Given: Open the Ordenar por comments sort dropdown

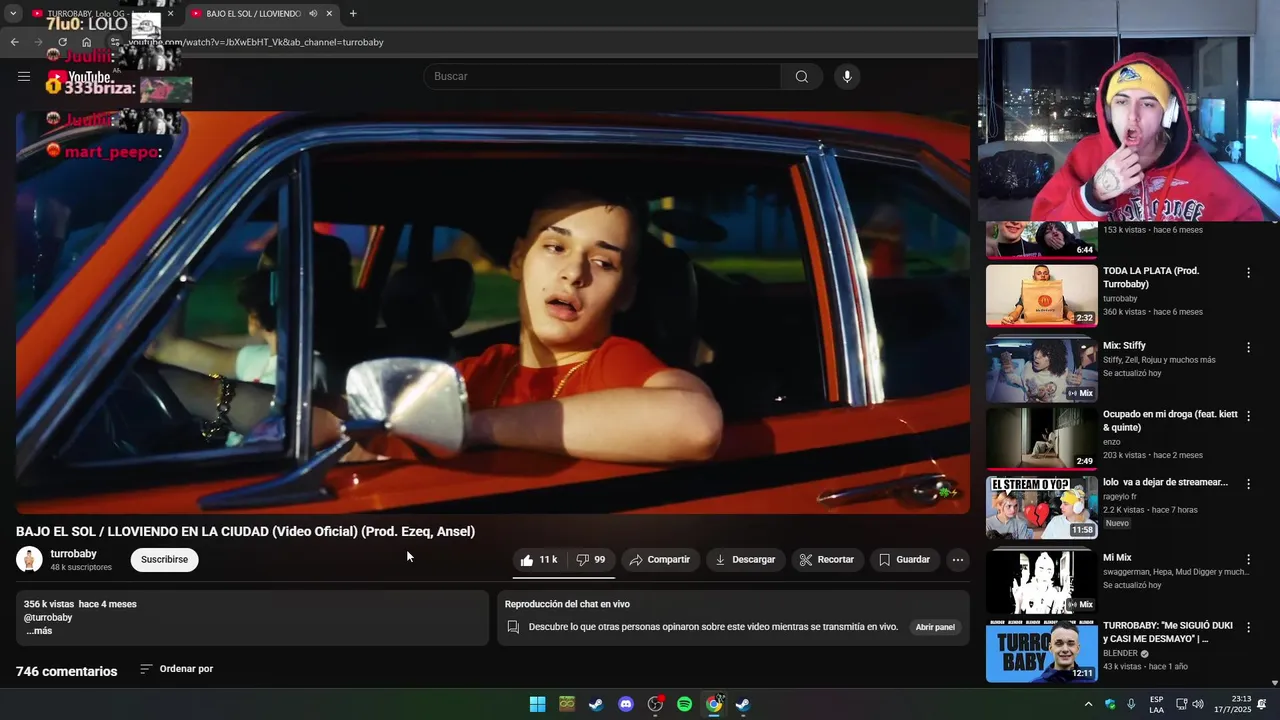Looking at the screenshot, I should coord(176,669).
